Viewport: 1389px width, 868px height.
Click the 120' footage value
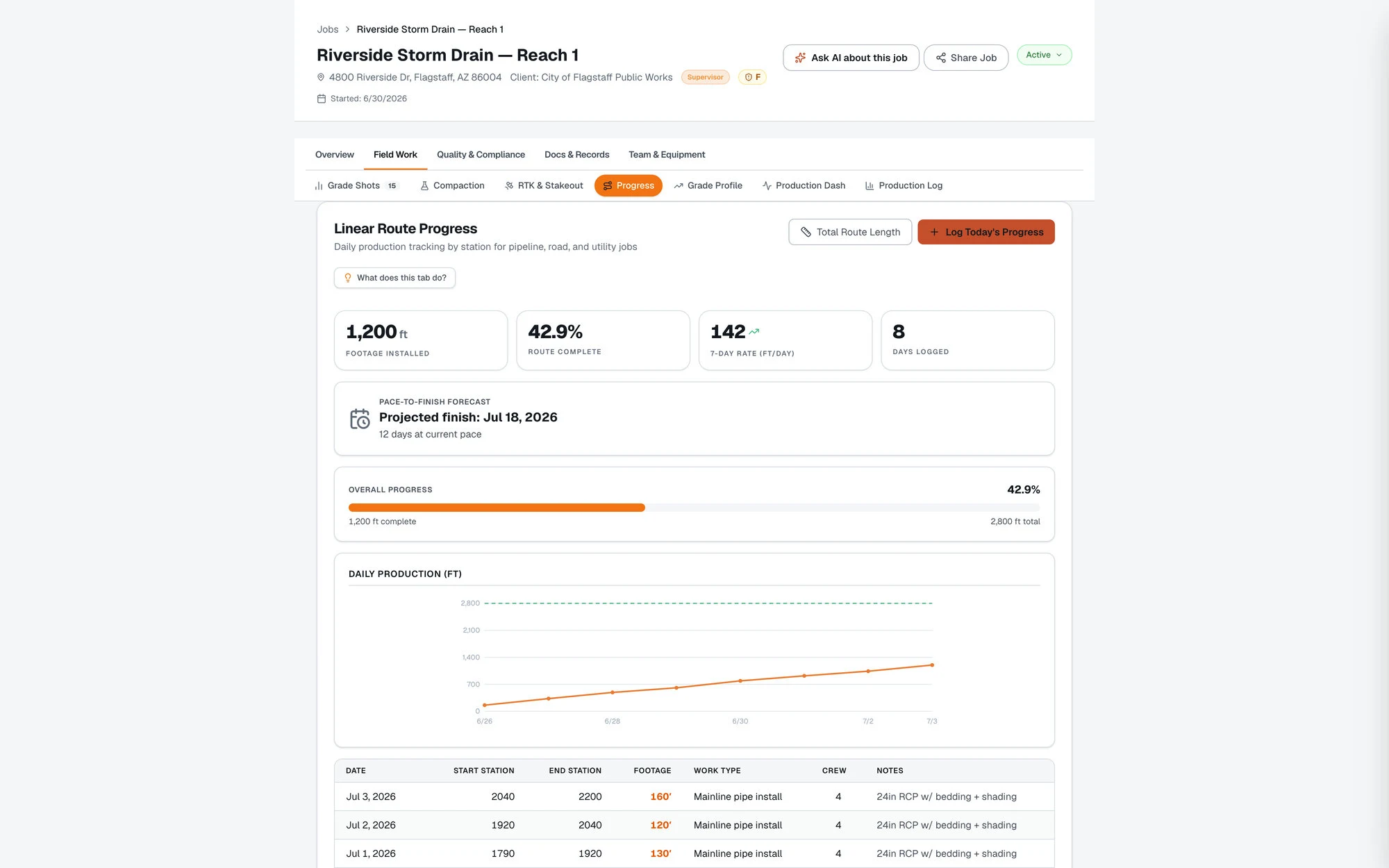click(660, 825)
